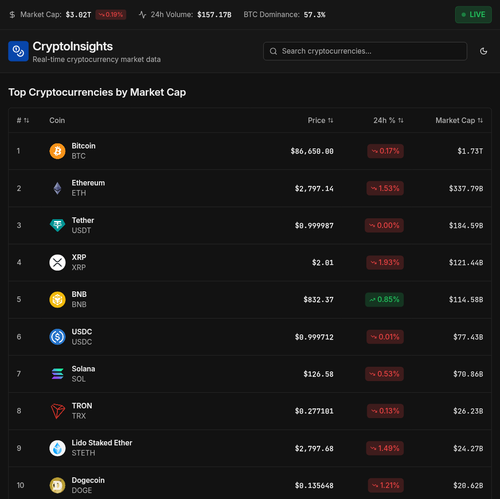This screenshot has height=499, width=500.
Task: Click USDC market cap $77.43B
Action: point(468,337)
